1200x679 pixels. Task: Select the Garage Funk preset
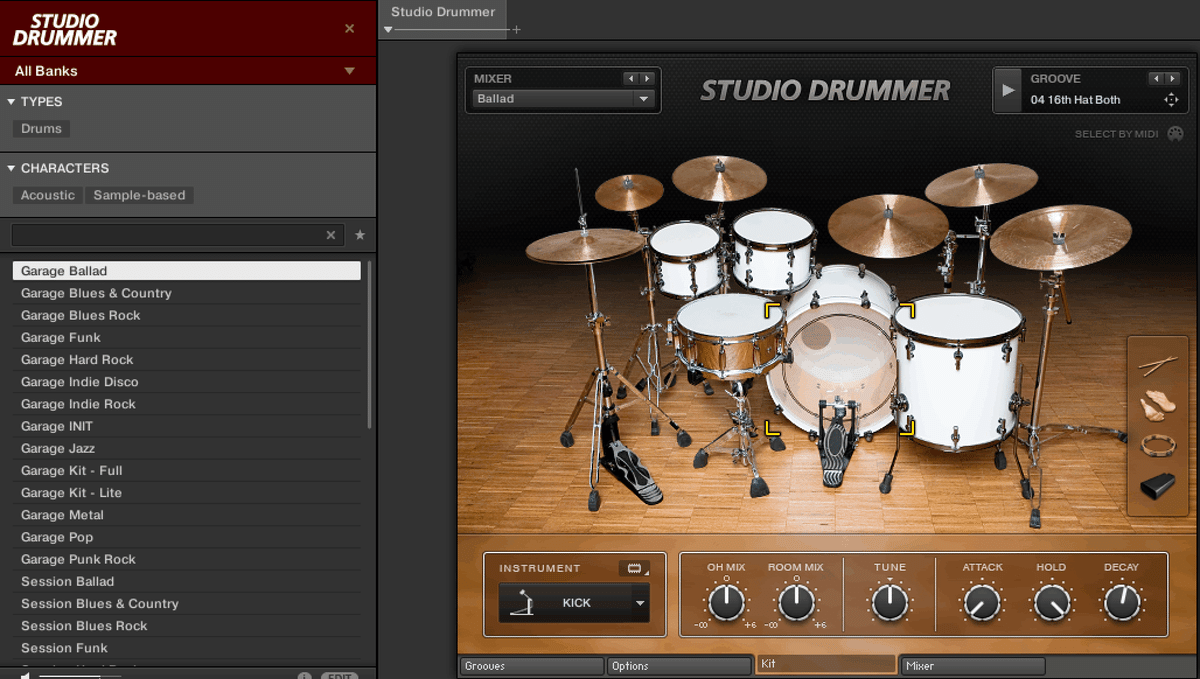(187, 338)
